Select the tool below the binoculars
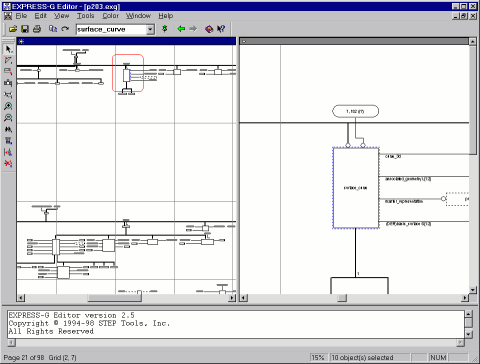 (8, 141)
